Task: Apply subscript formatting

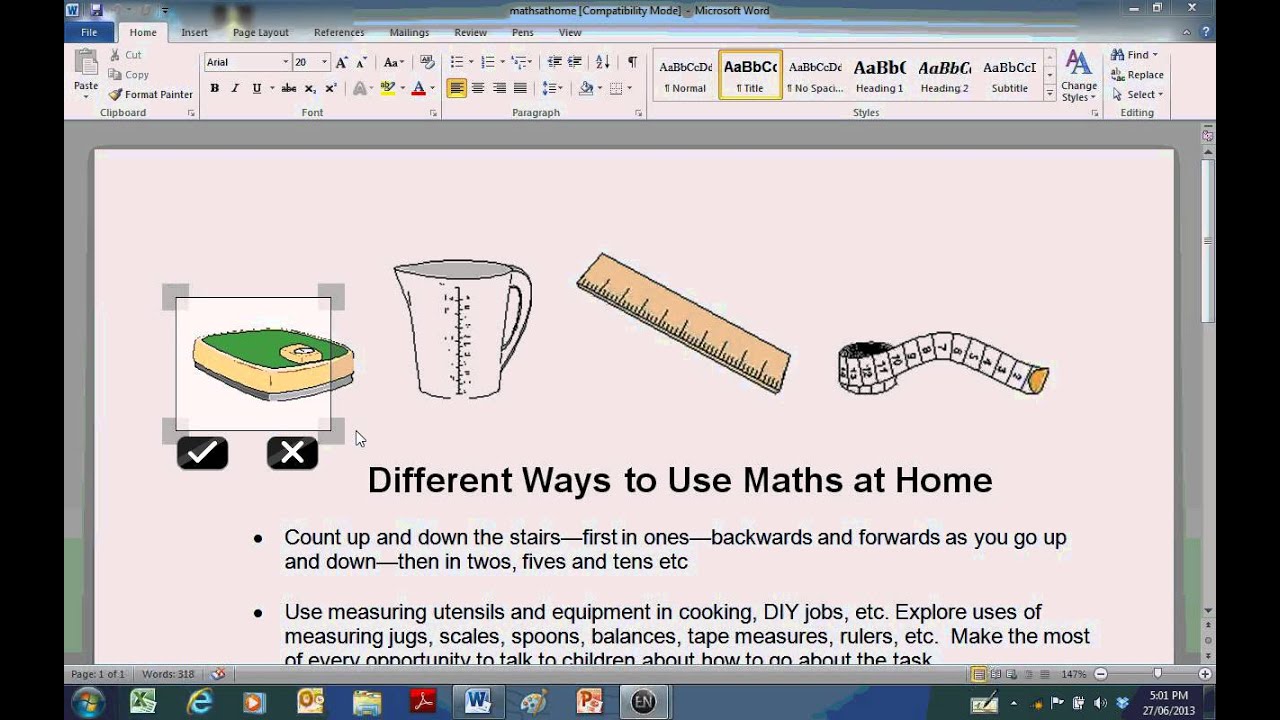Action: tap(310, 88)
